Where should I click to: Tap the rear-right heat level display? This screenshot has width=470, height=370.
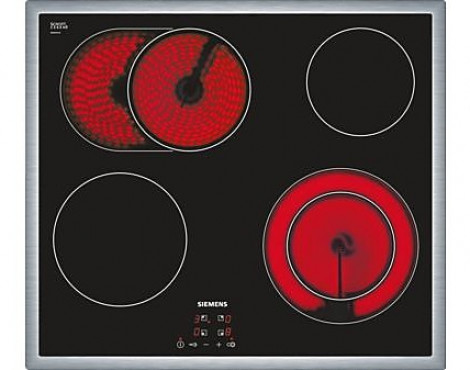tap(228, 319)
